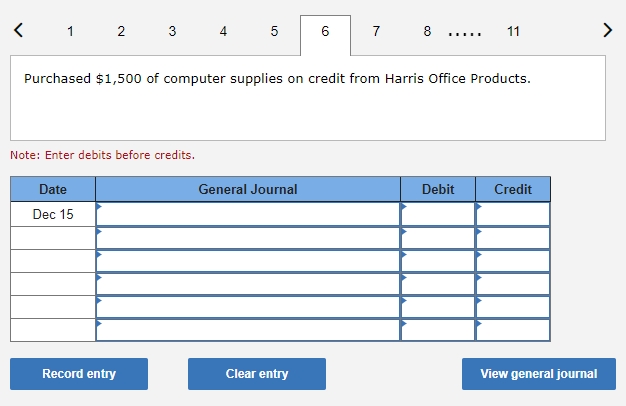Select active transaction tab 6
The width and height of the screenshot is (626, 406).
point(325,35)
